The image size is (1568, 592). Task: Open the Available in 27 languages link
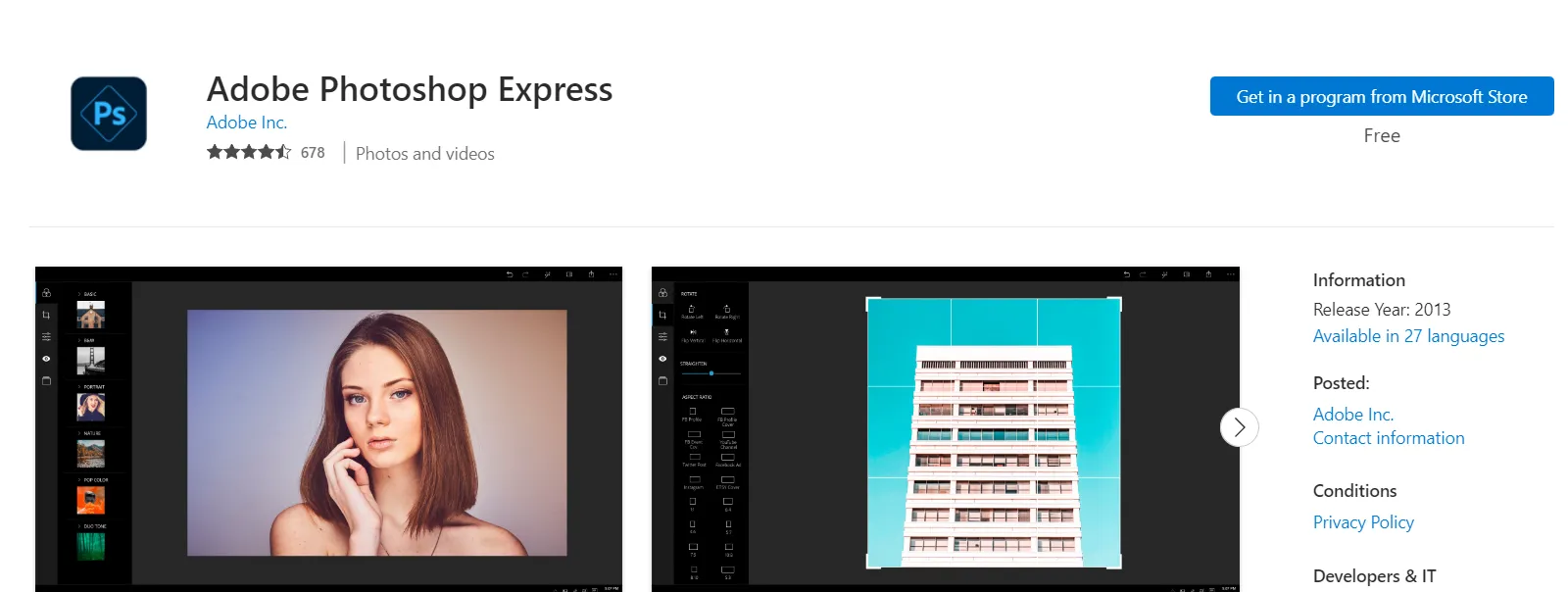pos(1407,336)
